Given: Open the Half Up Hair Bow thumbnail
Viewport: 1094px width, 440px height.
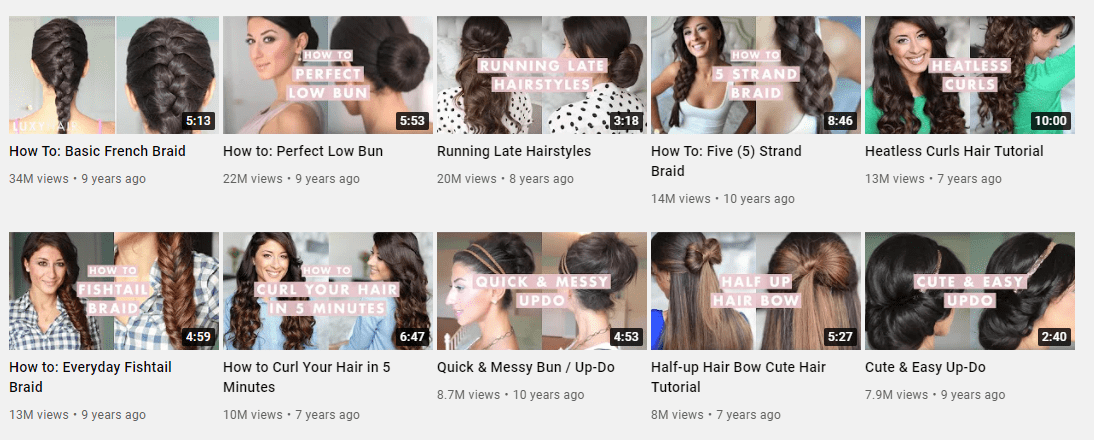Looking at the screenshot, I should [756, 291].
